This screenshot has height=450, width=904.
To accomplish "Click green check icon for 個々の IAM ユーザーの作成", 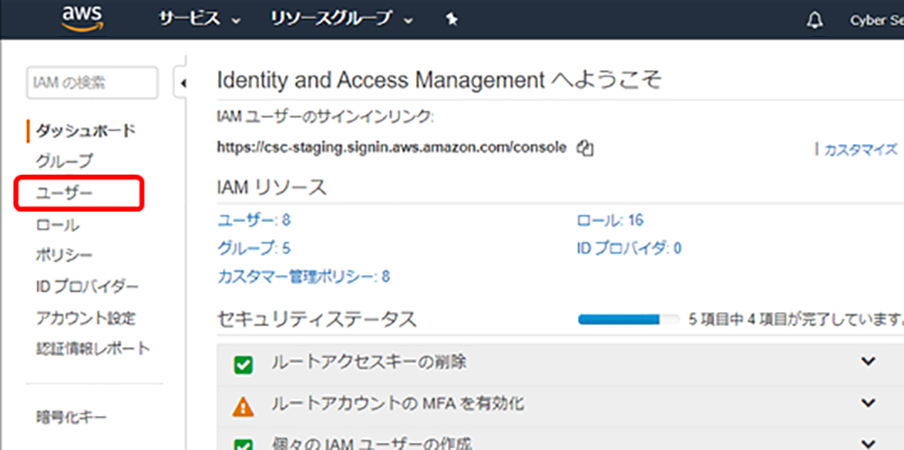I will (x=242, y=443).
